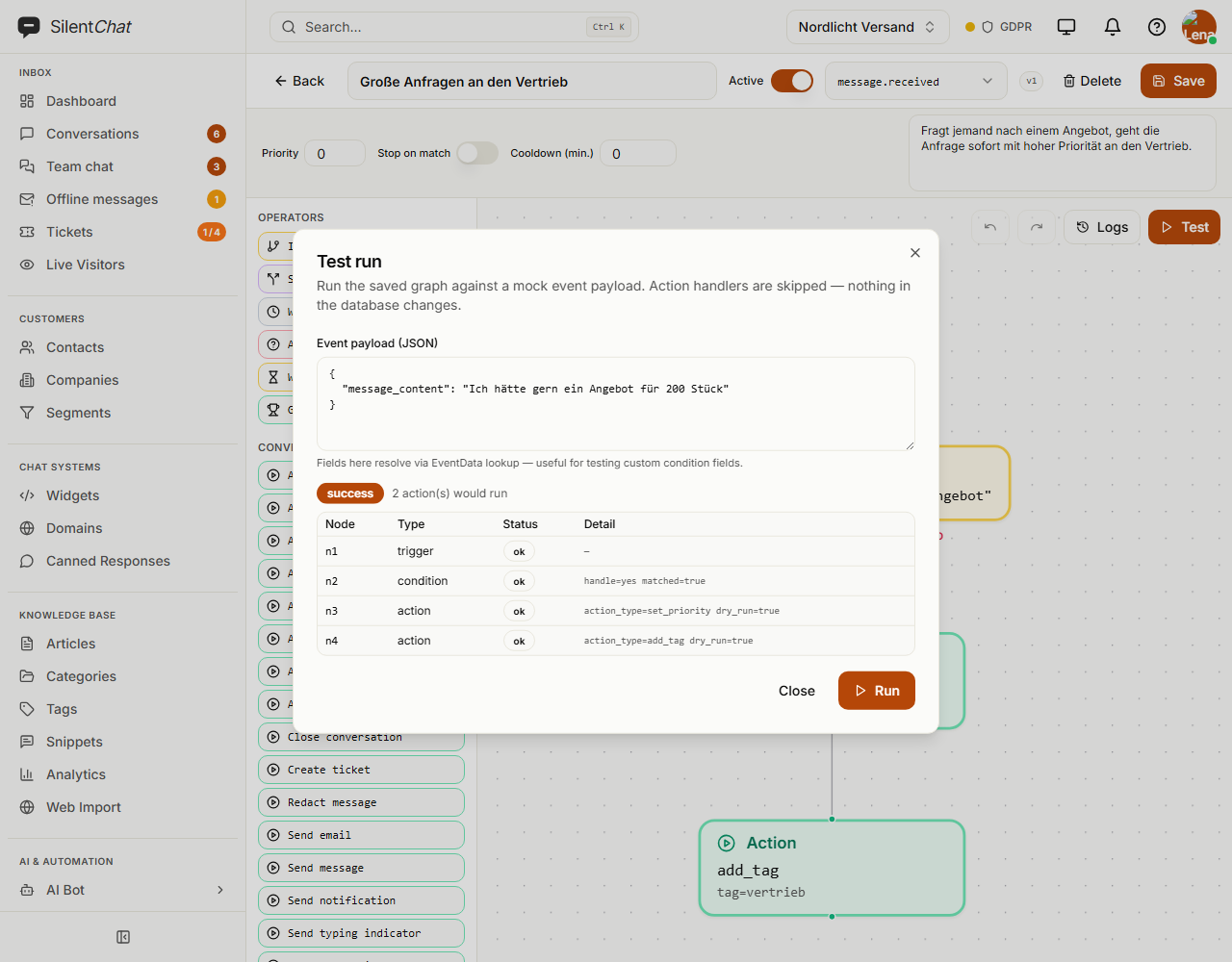
Task: Open the Logs panel
Action: 1102,227
